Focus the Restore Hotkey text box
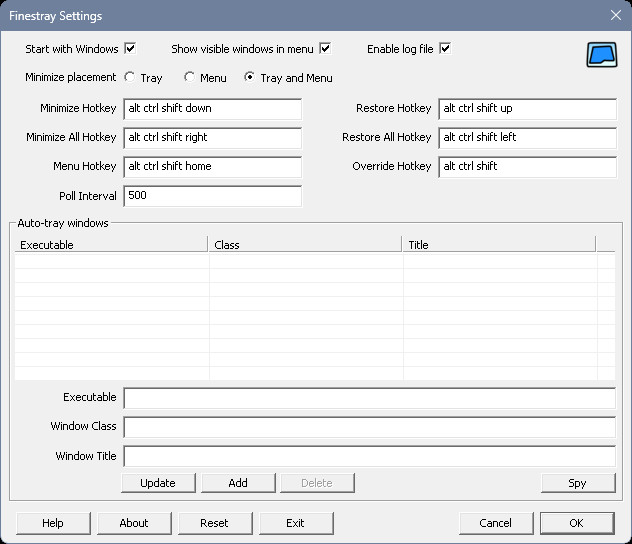The height and width of the screenshot is (544, 632). click(528, 109)
